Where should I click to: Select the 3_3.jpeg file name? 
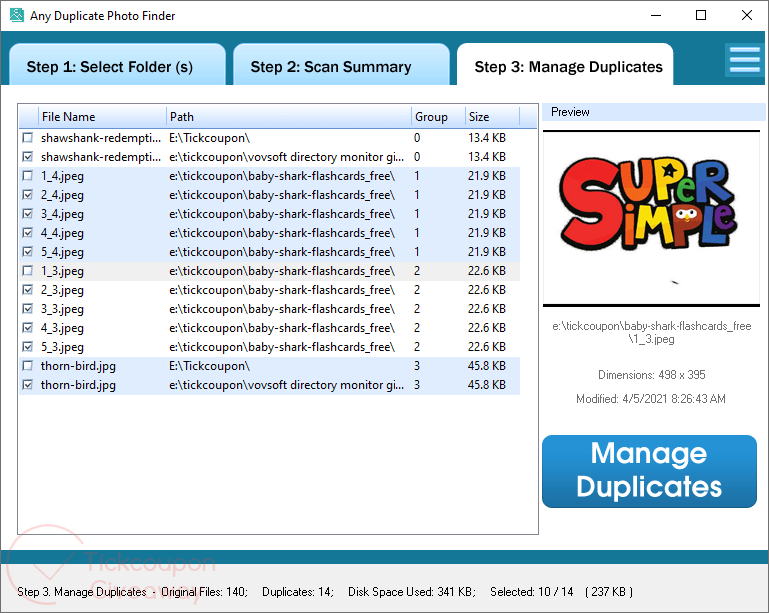click(62, 309)
